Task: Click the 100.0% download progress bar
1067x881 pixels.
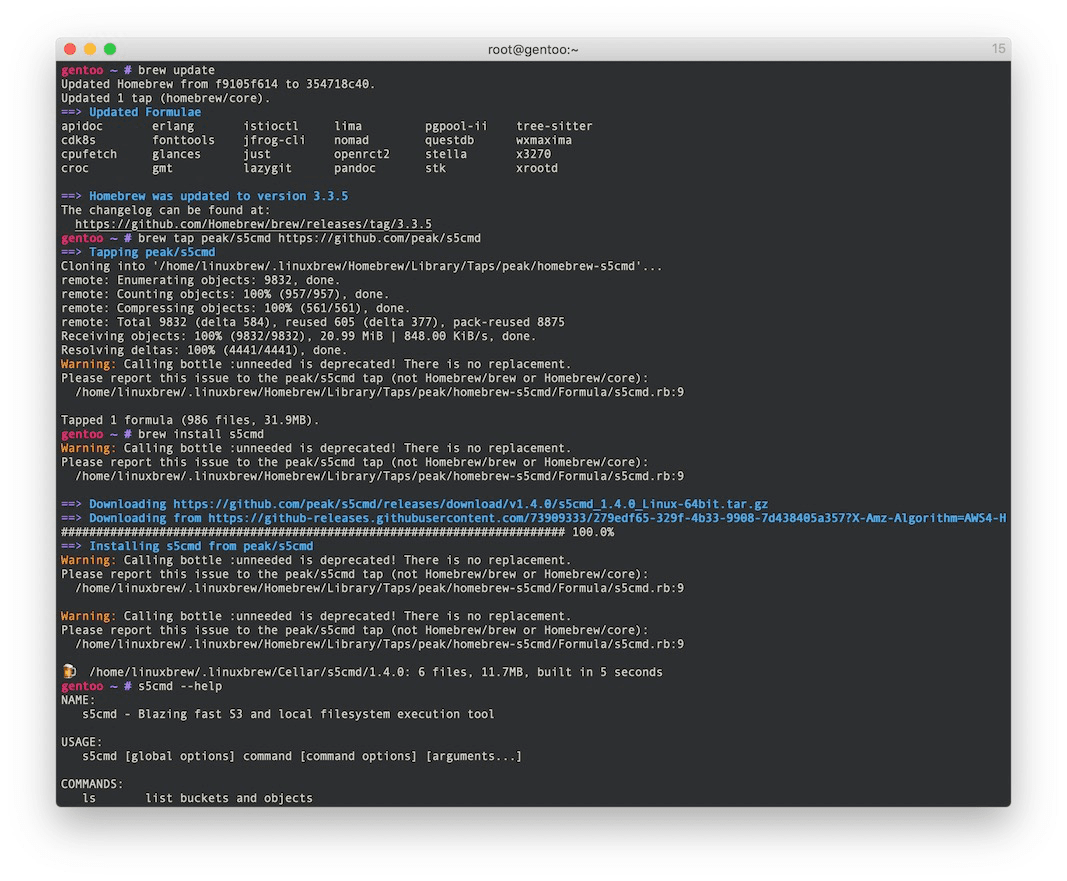Action: tap(338, 532)
